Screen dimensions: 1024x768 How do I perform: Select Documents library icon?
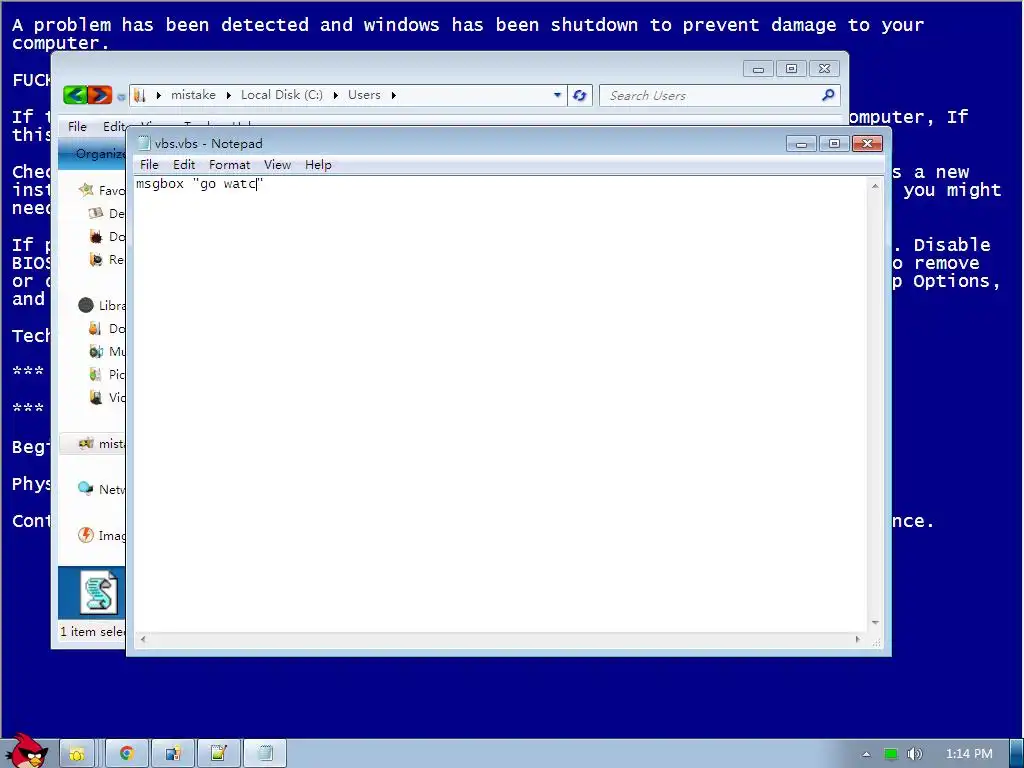coord(95,328)
